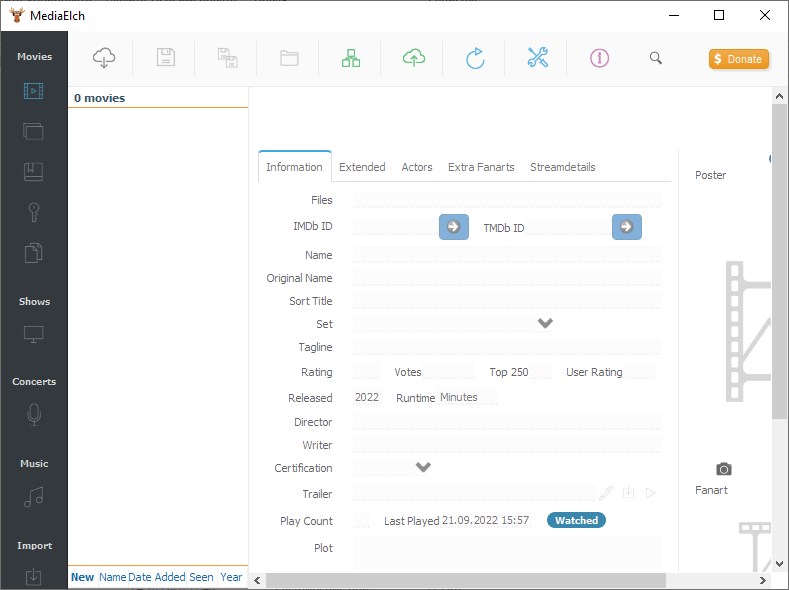Click the scroll left arrow
789x590 pixels.
tap(257, 580)
